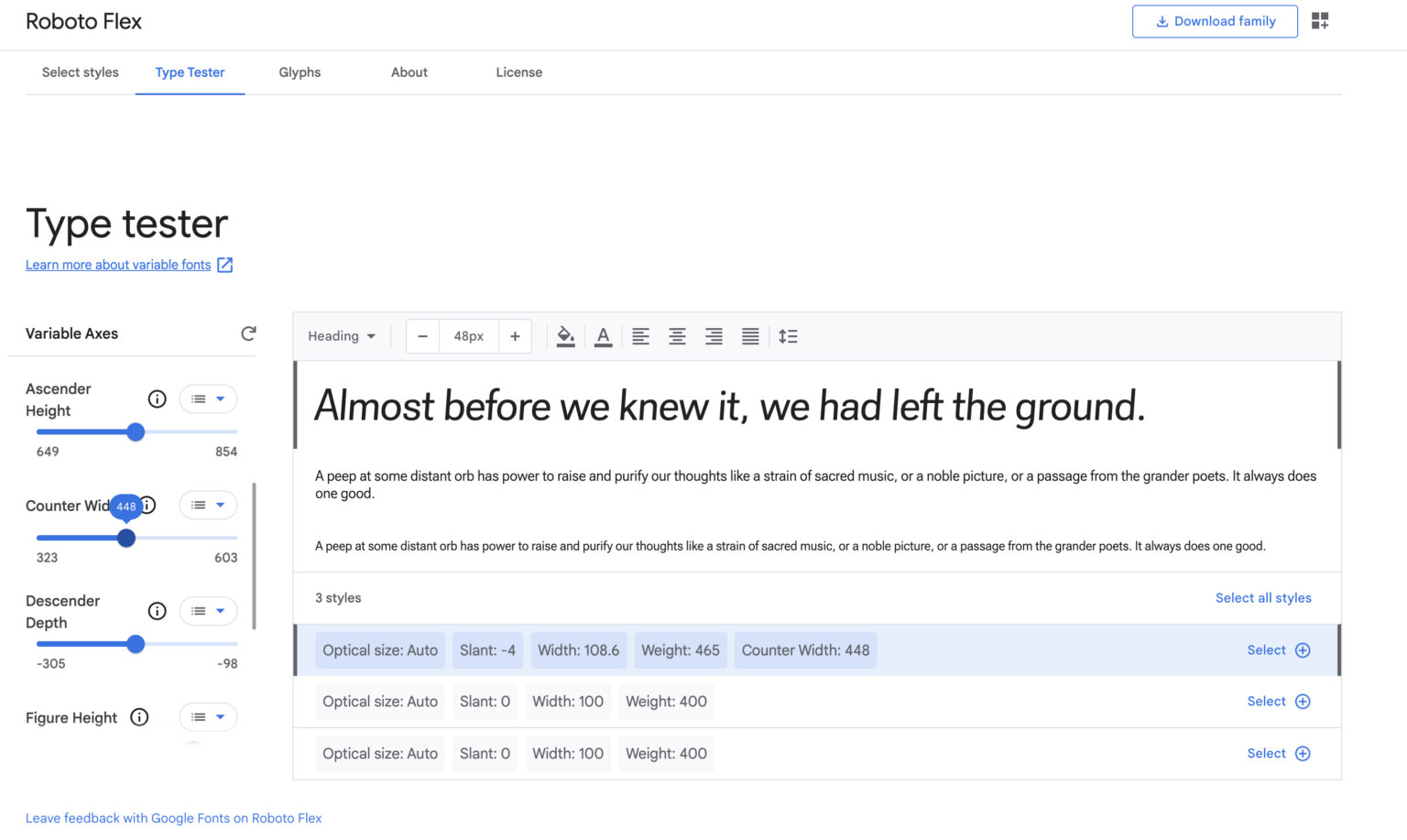1407x840 pixels.
Task: Switch to the Glyphs tab
Action: pos(300,72)
